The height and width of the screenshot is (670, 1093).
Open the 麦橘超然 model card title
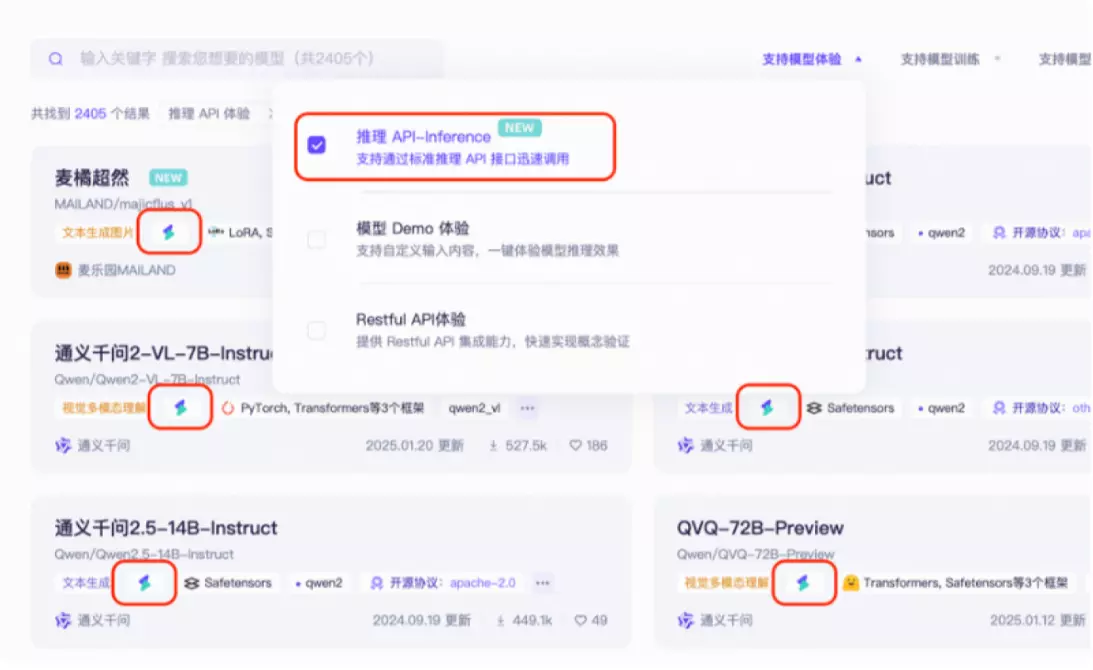point(91,178)
